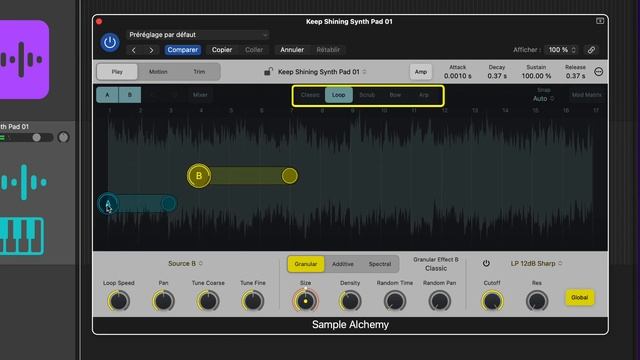The width and height of the screenshot is (640, 360).
Task: Click the Pan knob in Source B
Action: pos(163,301)
